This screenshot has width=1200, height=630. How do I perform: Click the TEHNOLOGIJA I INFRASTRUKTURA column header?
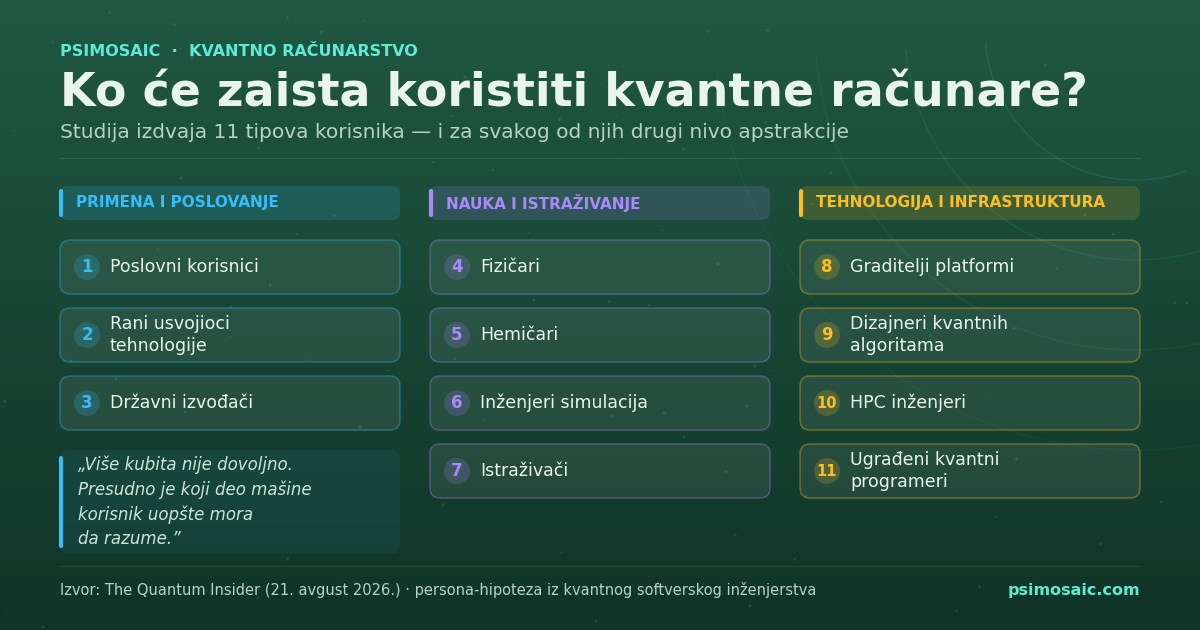[x=970, y=203]
